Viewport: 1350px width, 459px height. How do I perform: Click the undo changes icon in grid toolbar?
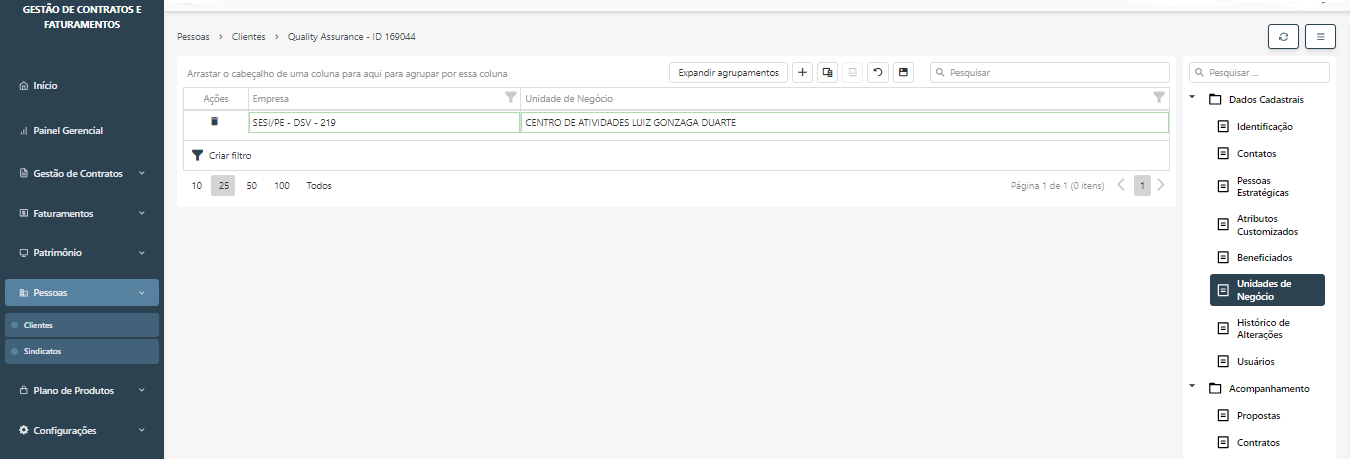tap(877, 73)
